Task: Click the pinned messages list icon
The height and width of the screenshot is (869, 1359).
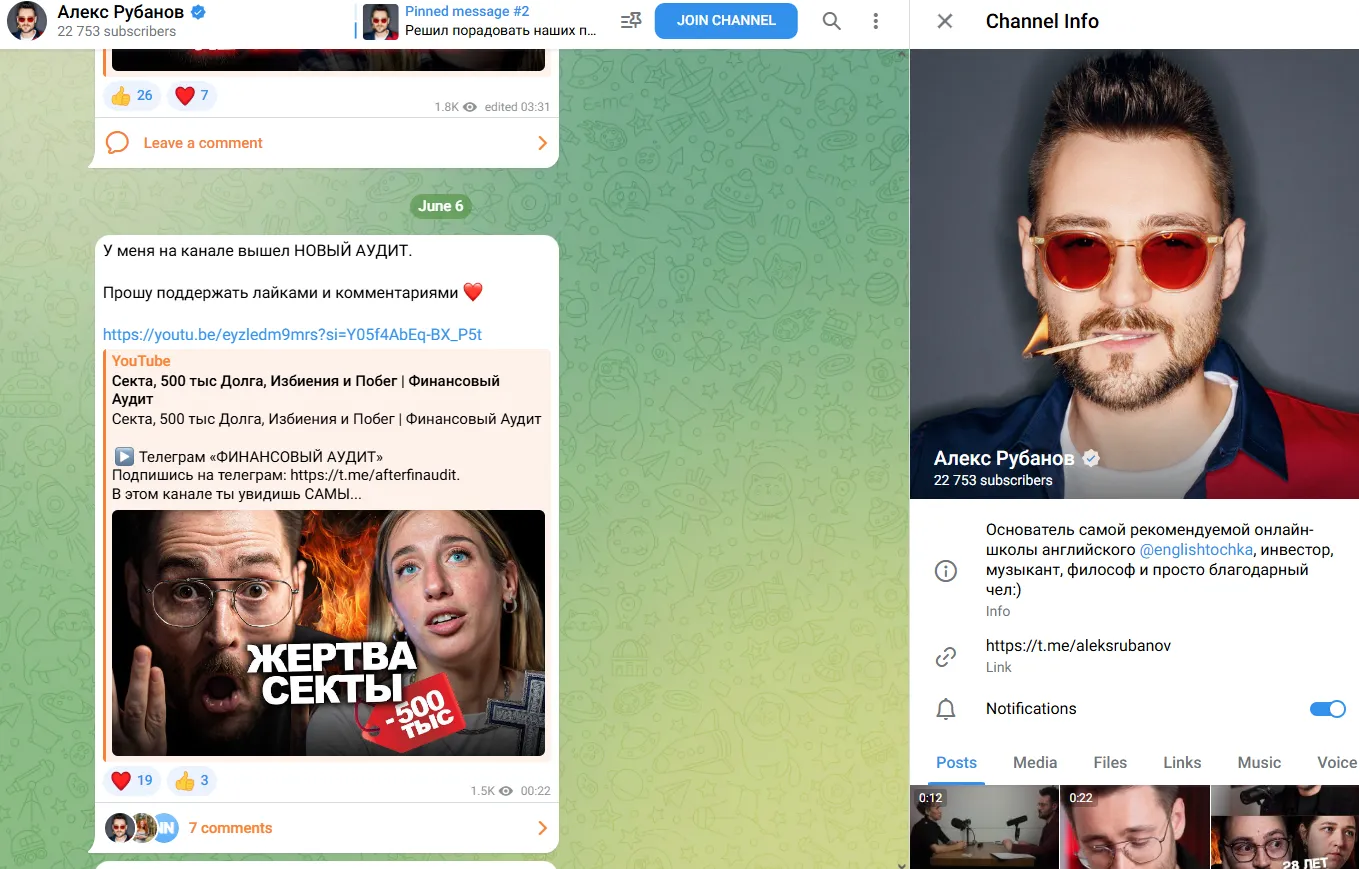Action: pos(630,21)
